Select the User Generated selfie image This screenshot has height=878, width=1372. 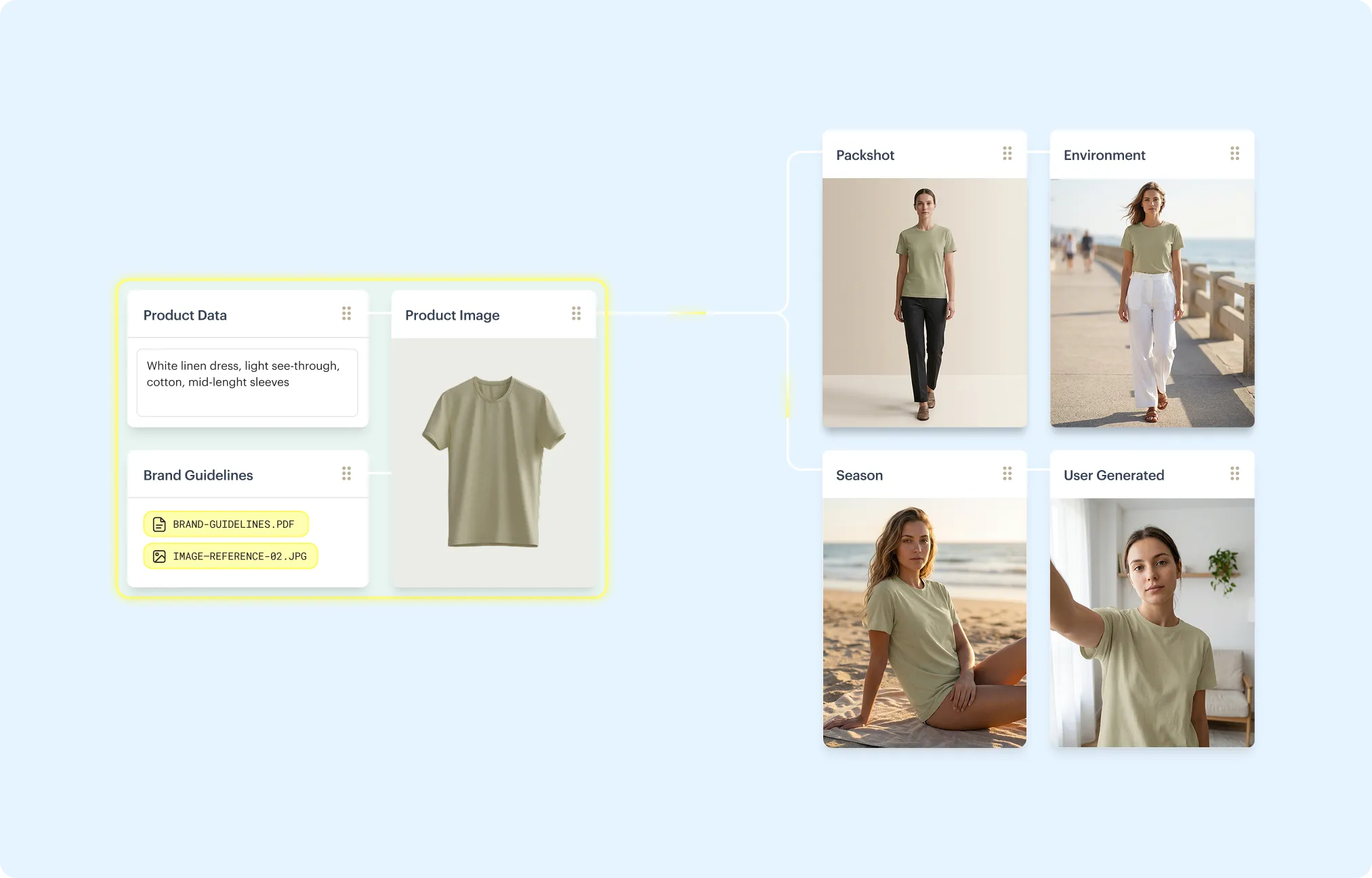click(x=1152, y=623)
